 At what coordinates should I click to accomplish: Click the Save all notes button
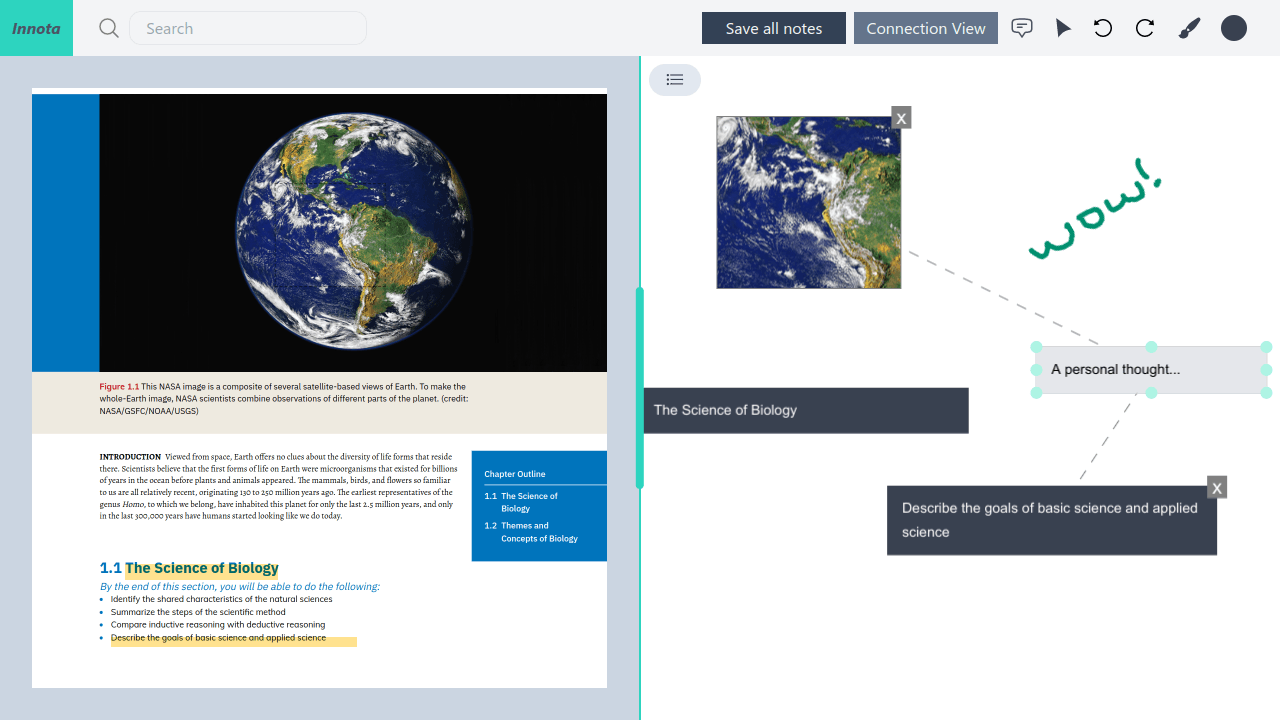tap(773, 28)
